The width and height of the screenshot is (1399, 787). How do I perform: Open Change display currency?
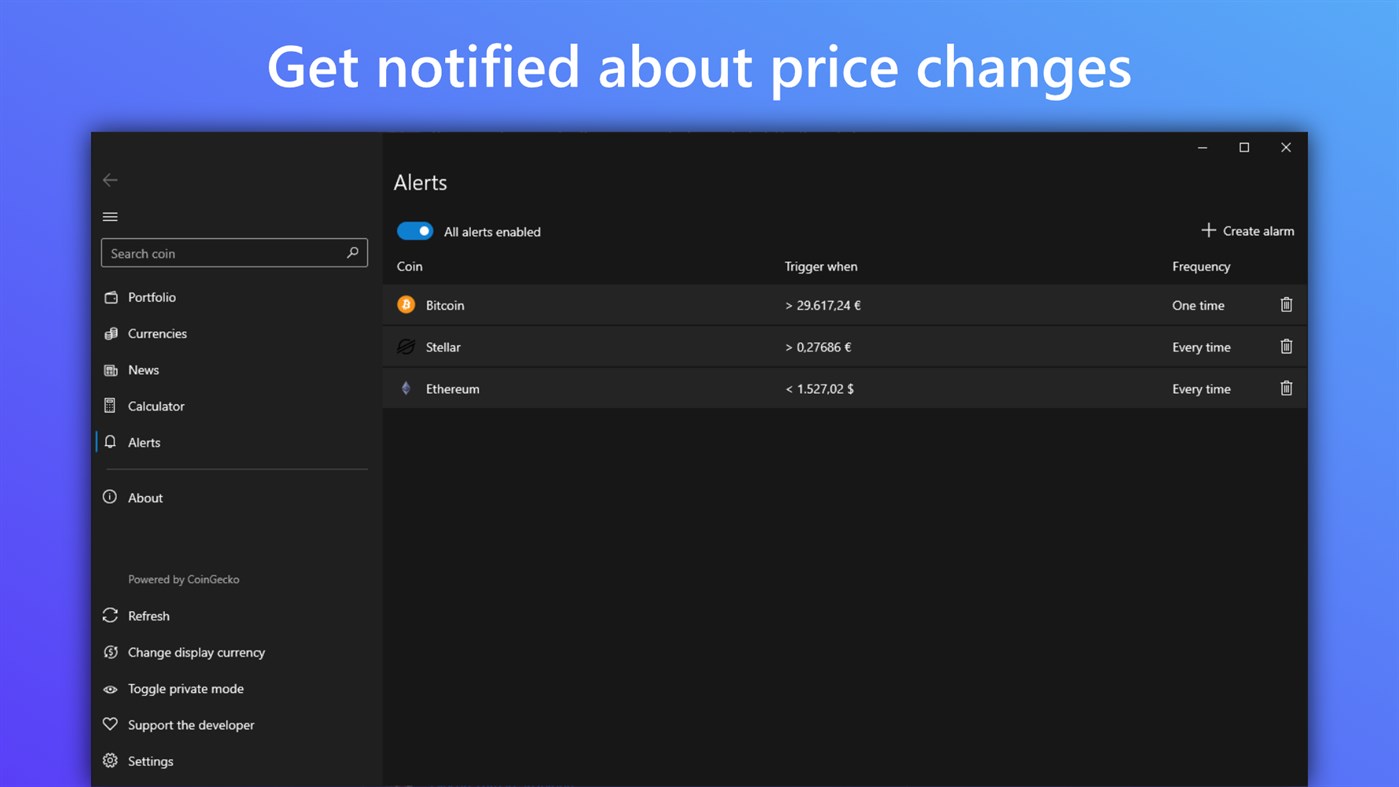click(196, 652)
